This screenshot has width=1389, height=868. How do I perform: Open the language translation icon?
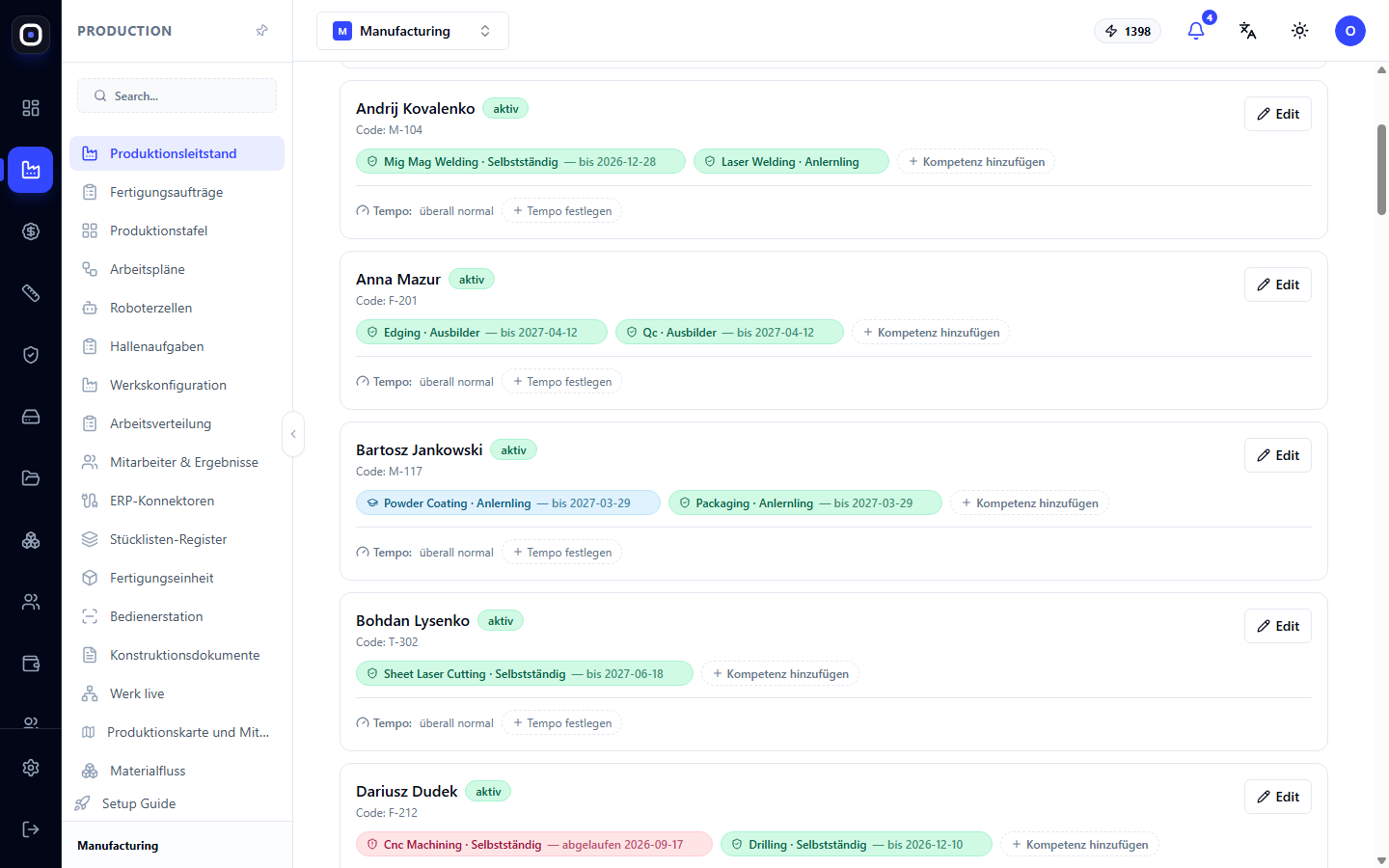tap(1248, 31)
